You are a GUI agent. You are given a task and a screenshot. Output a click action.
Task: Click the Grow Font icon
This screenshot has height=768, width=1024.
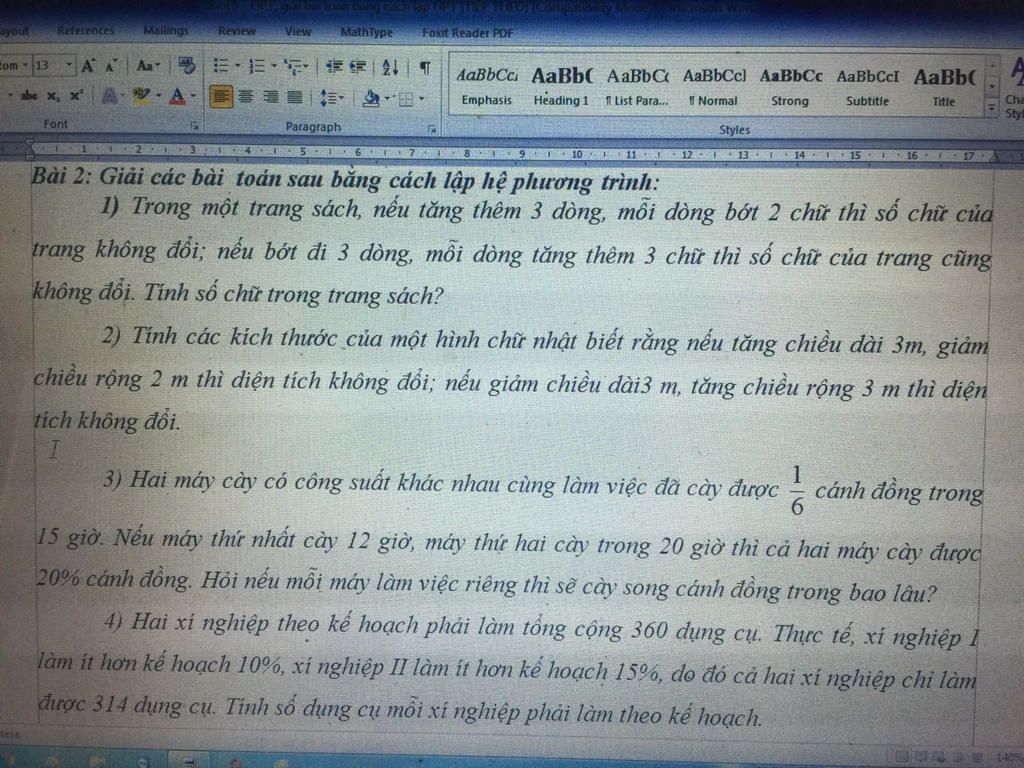click(88, 66)
